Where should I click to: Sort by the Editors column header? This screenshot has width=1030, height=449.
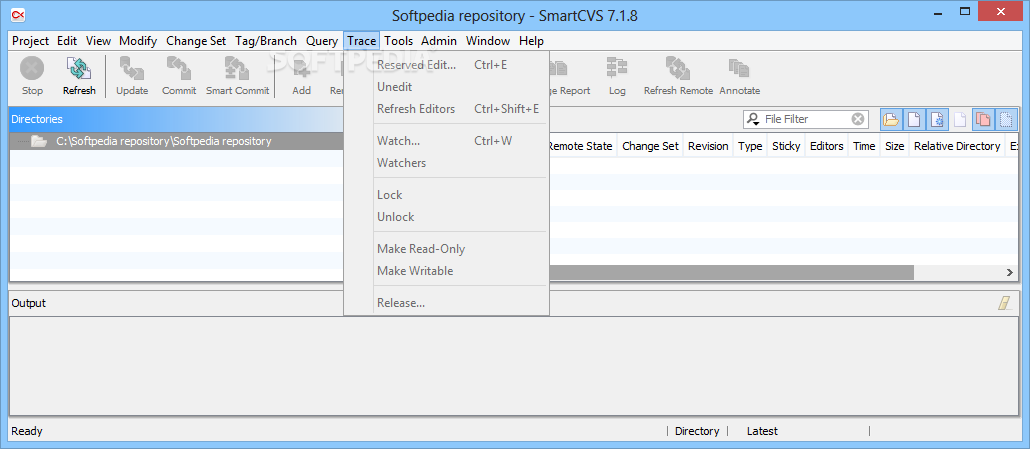pos(826,146)
